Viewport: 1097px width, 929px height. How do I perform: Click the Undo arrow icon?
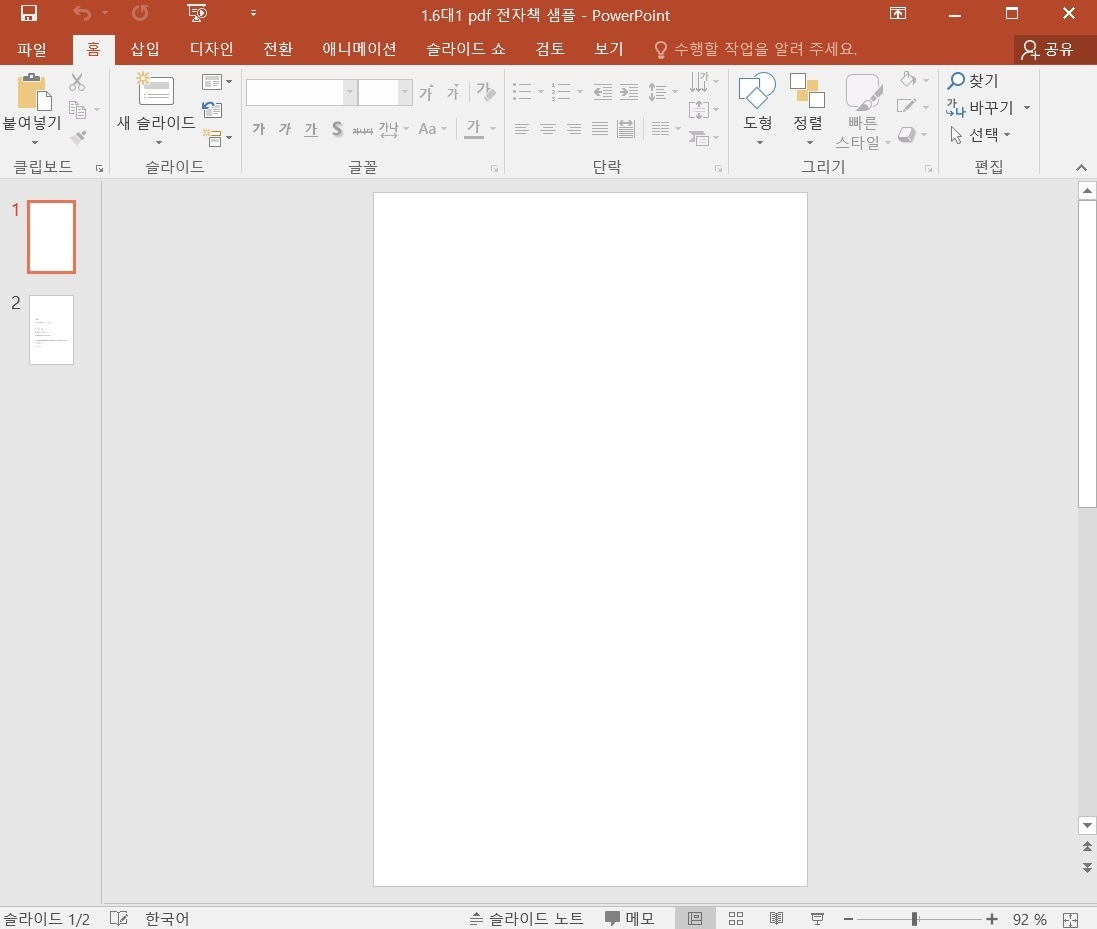tap(83, 13)
